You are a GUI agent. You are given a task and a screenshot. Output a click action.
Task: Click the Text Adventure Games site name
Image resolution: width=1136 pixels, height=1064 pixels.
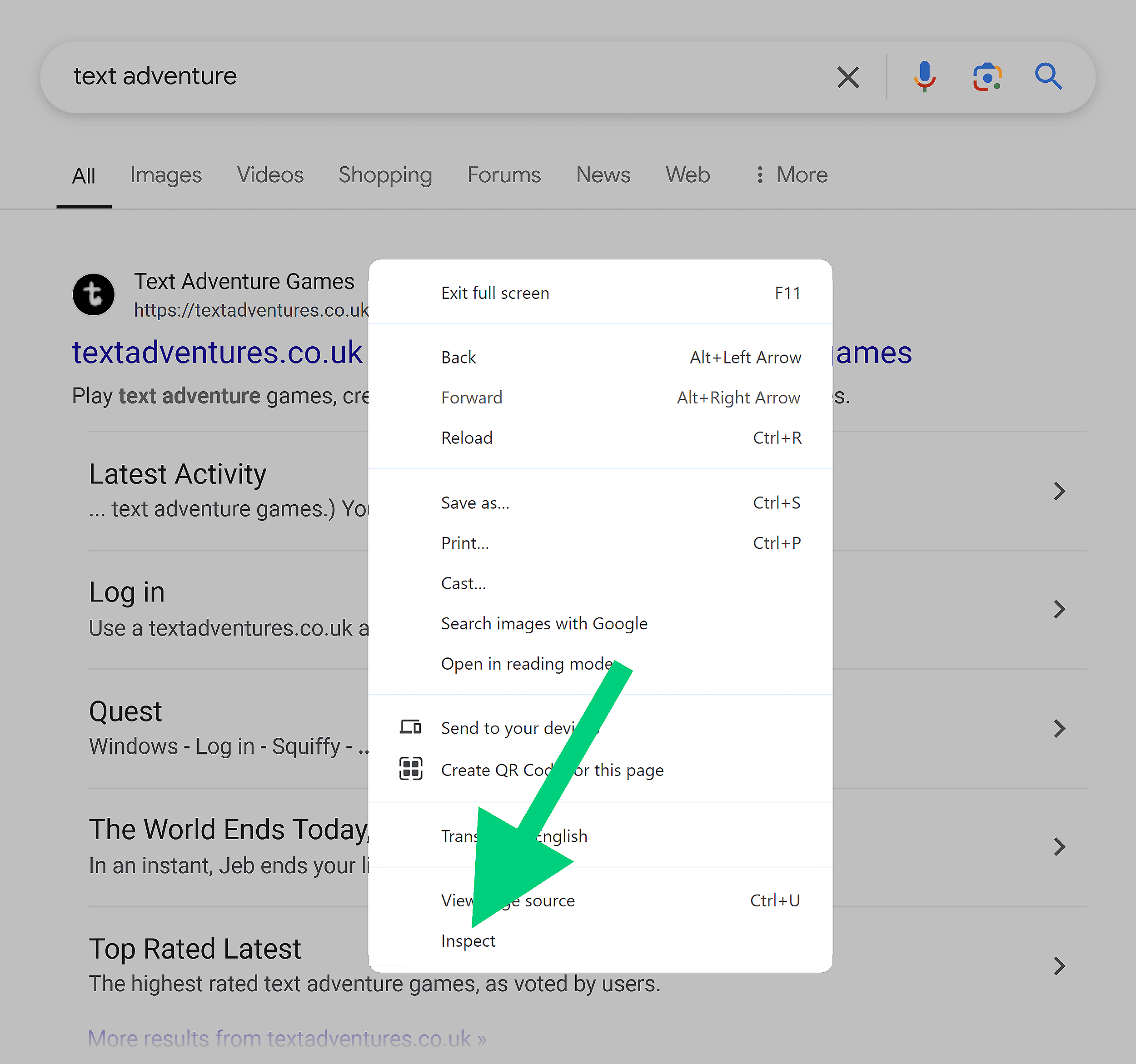(x=244, y=282)
